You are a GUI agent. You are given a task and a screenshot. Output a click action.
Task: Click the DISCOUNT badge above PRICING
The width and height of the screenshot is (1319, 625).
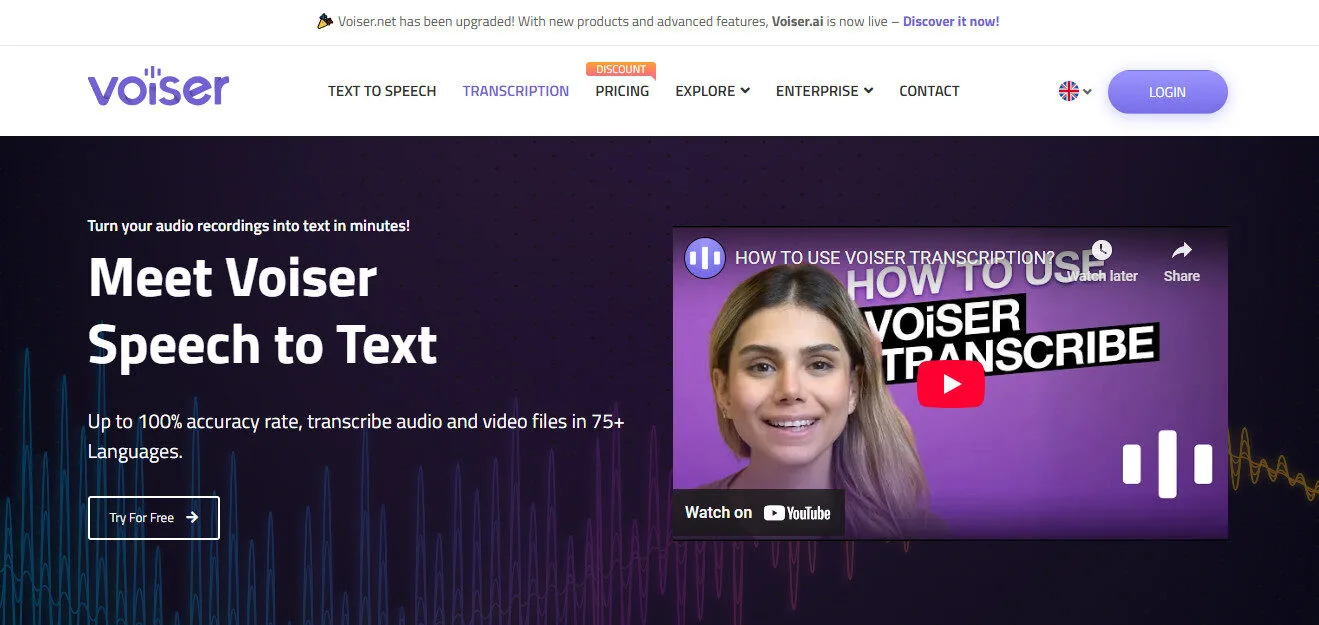pos(620,68)
